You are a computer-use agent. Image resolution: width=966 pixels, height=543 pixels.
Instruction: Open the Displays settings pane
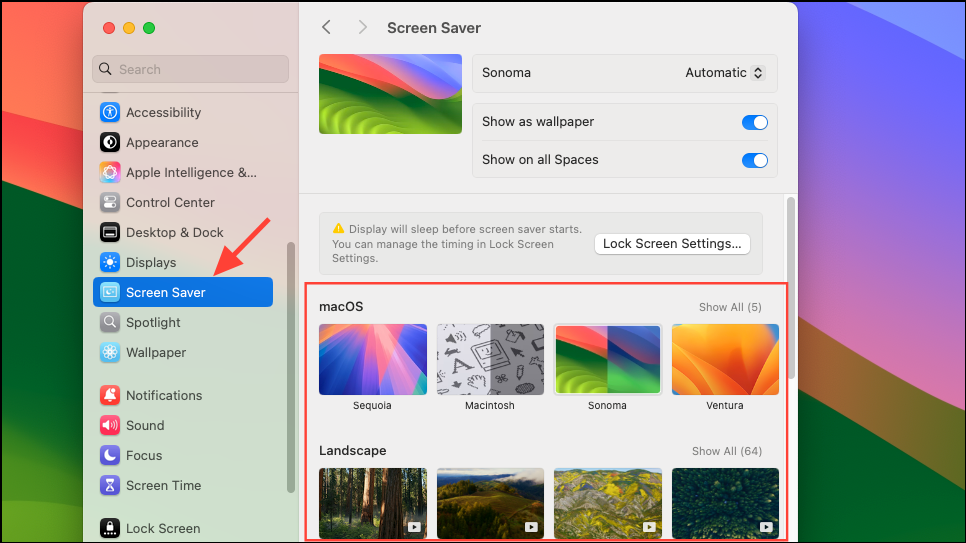(183, 263)
